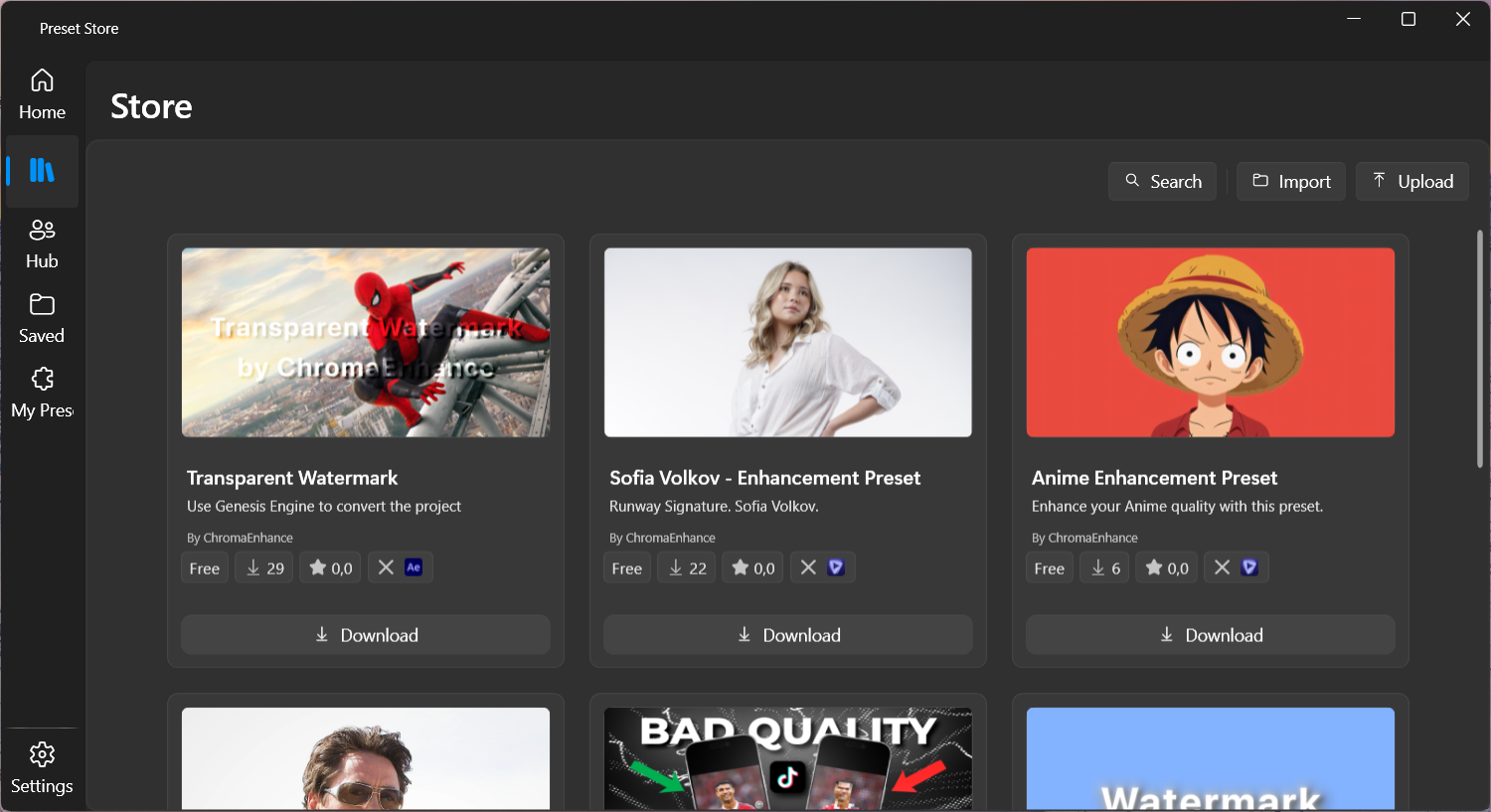This screenshot has height=812, width=1491.
Task: Click the "Sofia Volkov - Enhancement Preset" title
Action: tap(765, 478)
